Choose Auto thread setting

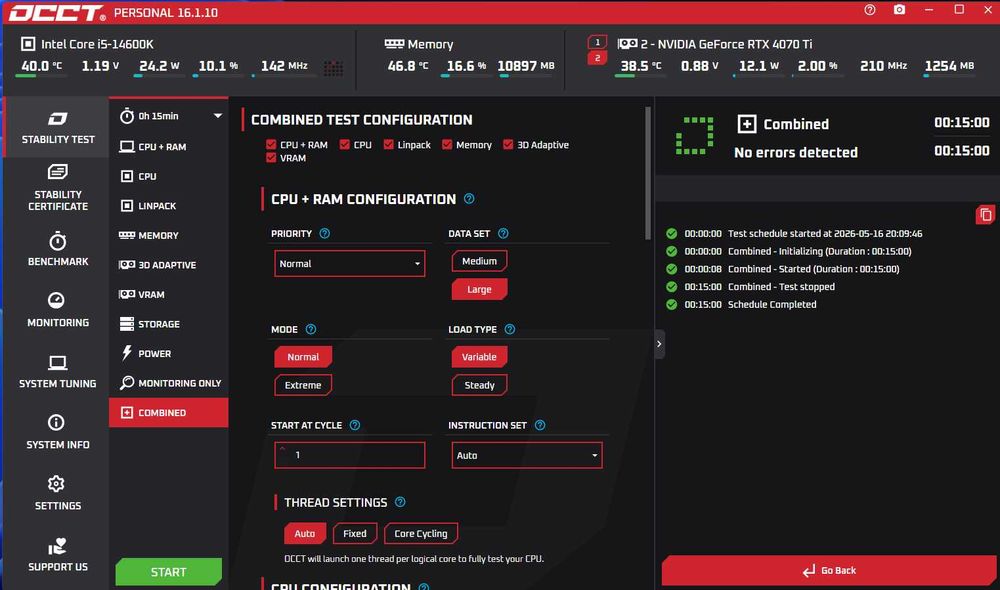point(305,533)
